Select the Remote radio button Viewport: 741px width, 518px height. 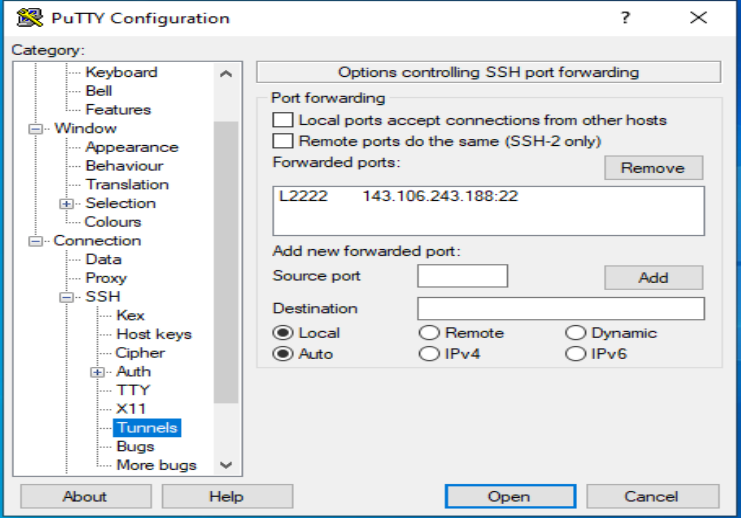[429, 333]
